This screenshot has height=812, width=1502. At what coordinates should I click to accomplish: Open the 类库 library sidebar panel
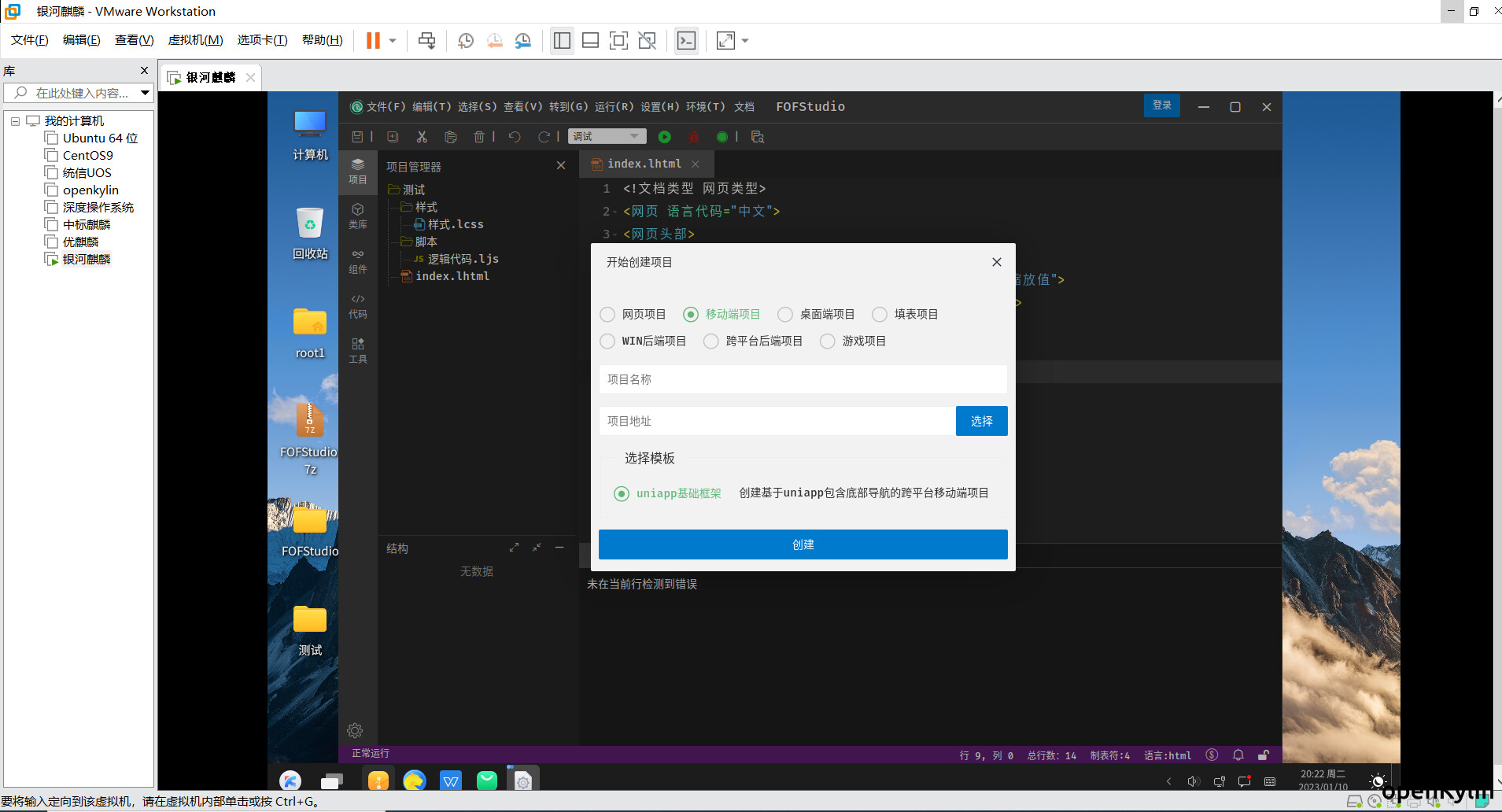click(x=358, y=215)
